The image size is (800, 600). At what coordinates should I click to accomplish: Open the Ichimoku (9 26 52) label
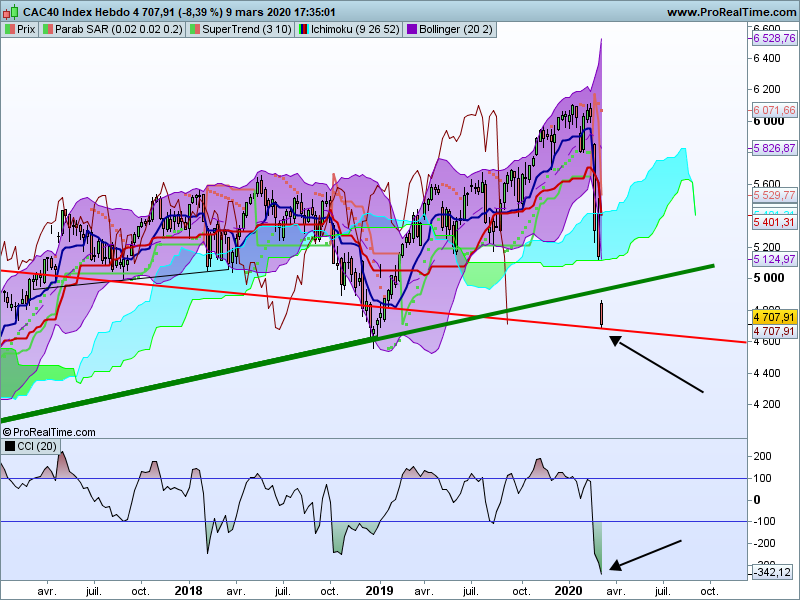pyautogui.click(x=355, y=30)
